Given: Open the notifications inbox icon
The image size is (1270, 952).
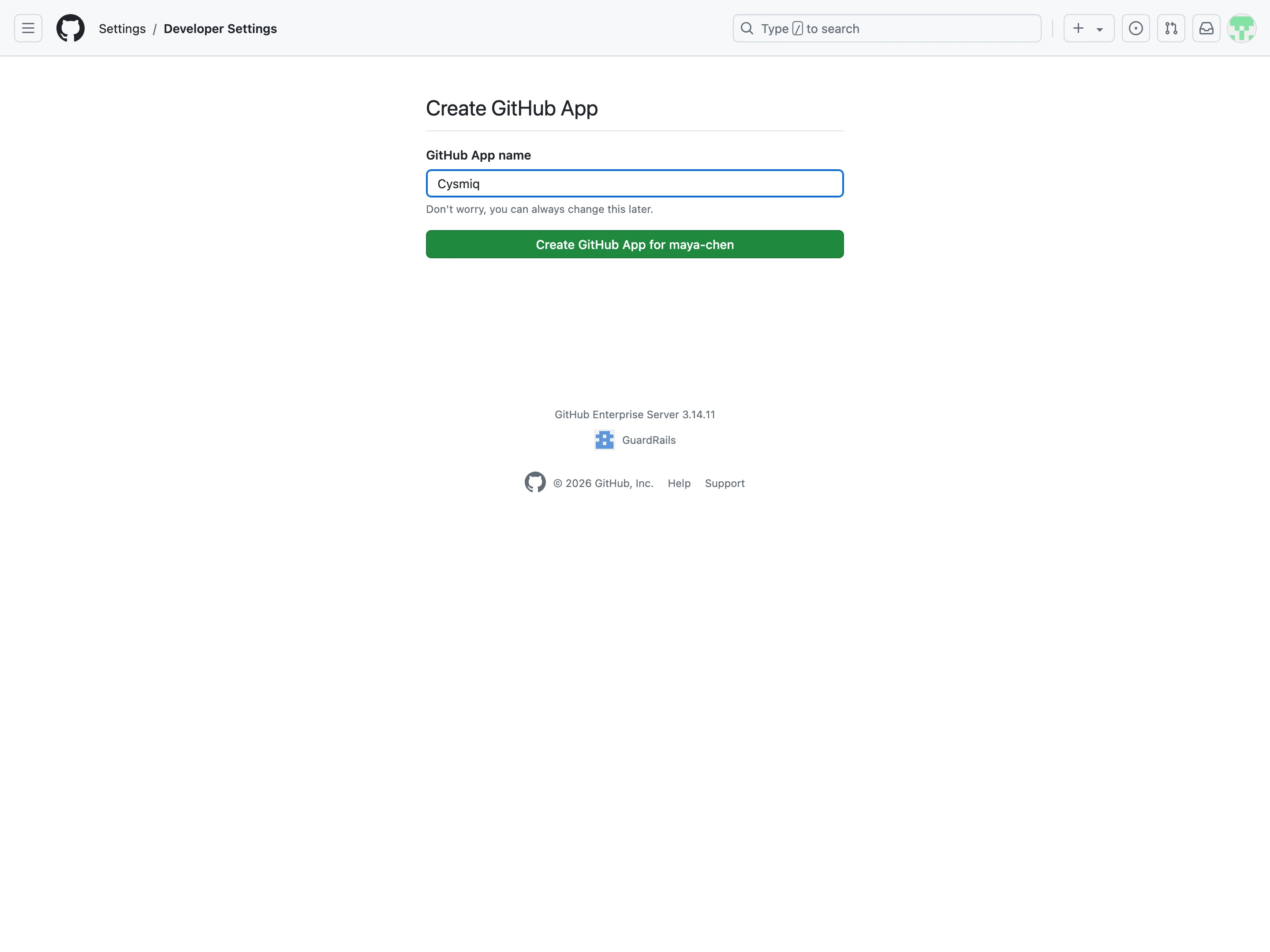Looking at the screenshot, I should tap(1206, 28).
